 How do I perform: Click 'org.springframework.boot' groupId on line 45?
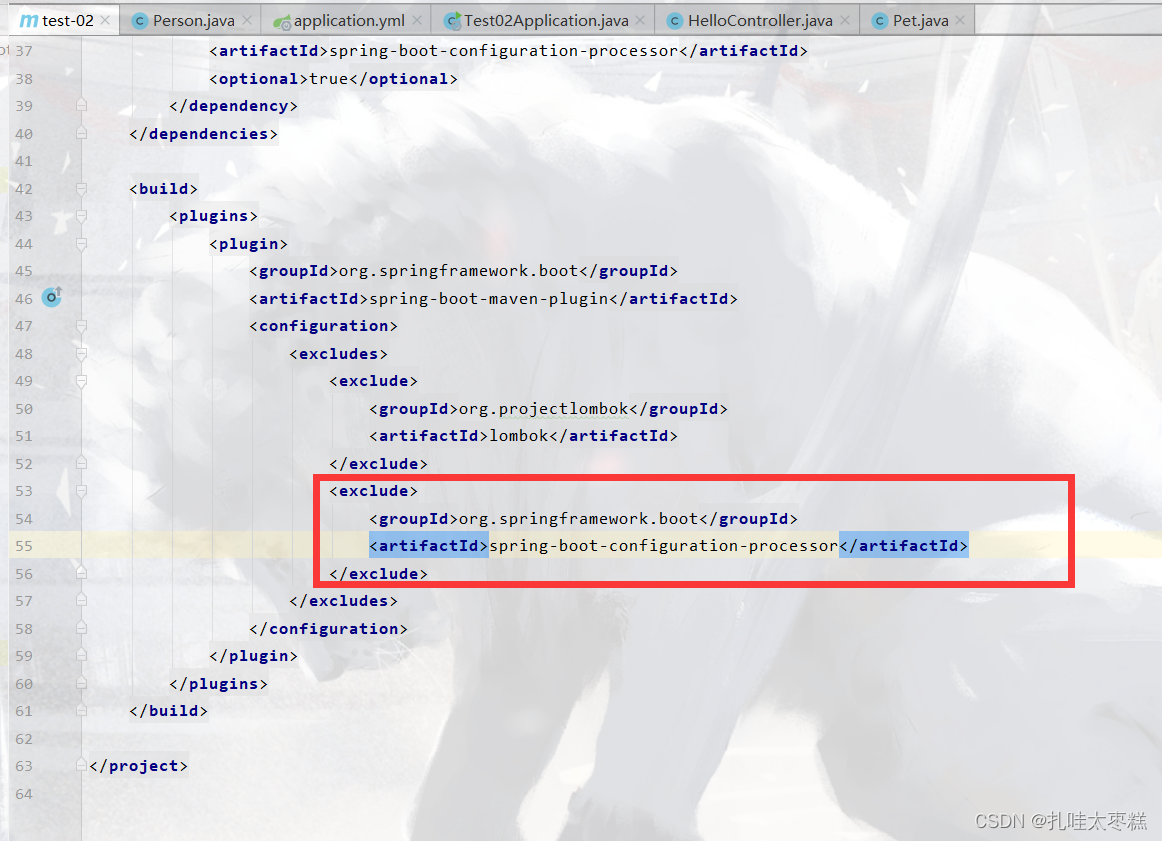click(459, 271)
